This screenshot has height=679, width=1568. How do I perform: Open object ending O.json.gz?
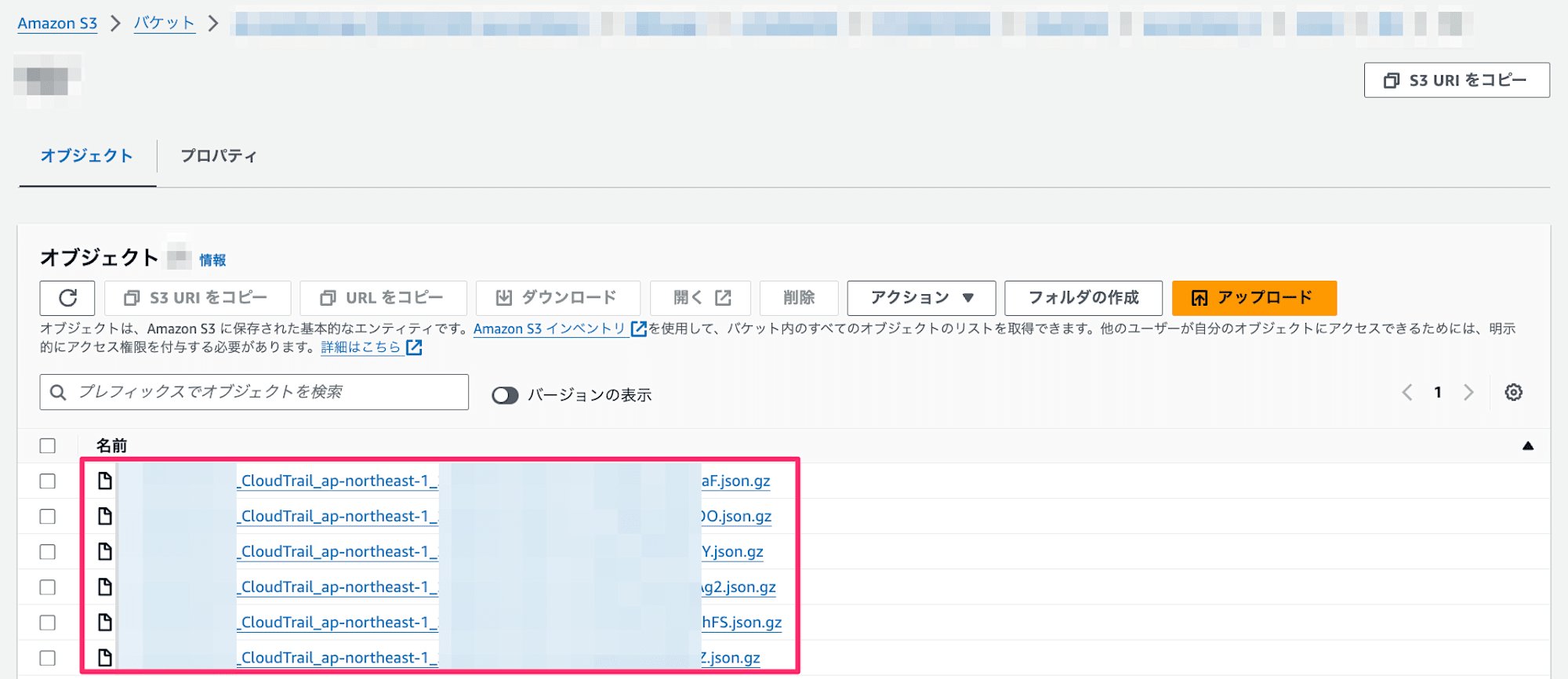click(x=505, y=516)
